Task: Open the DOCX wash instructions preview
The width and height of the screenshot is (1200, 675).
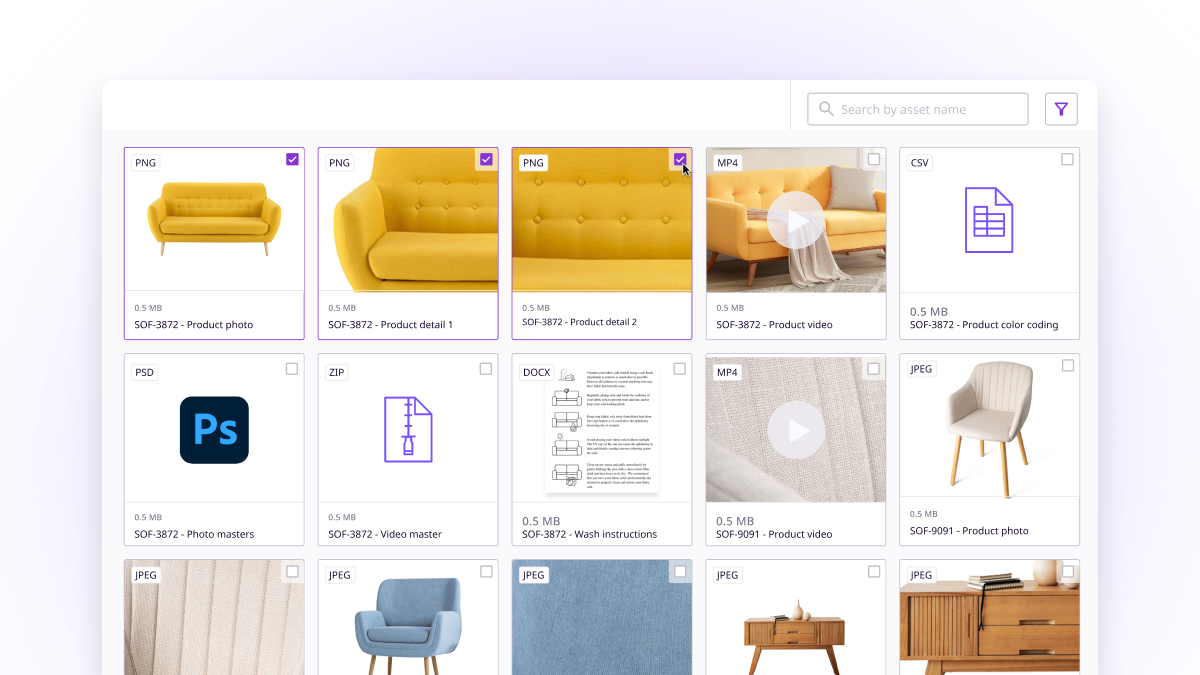Action: 601,428
